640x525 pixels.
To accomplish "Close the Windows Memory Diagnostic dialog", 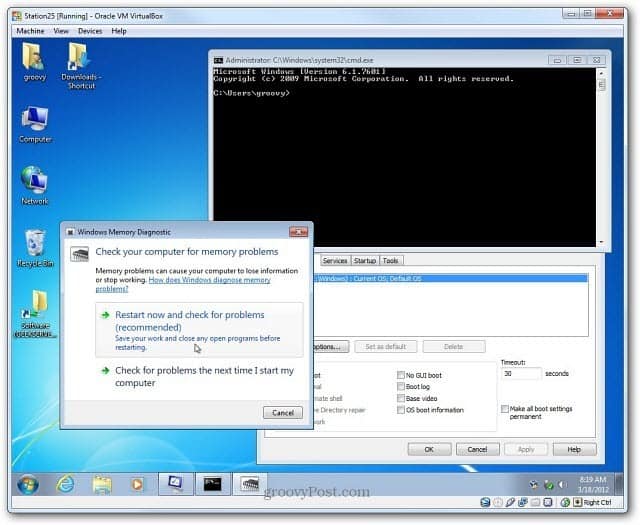I will click(298, 232).
